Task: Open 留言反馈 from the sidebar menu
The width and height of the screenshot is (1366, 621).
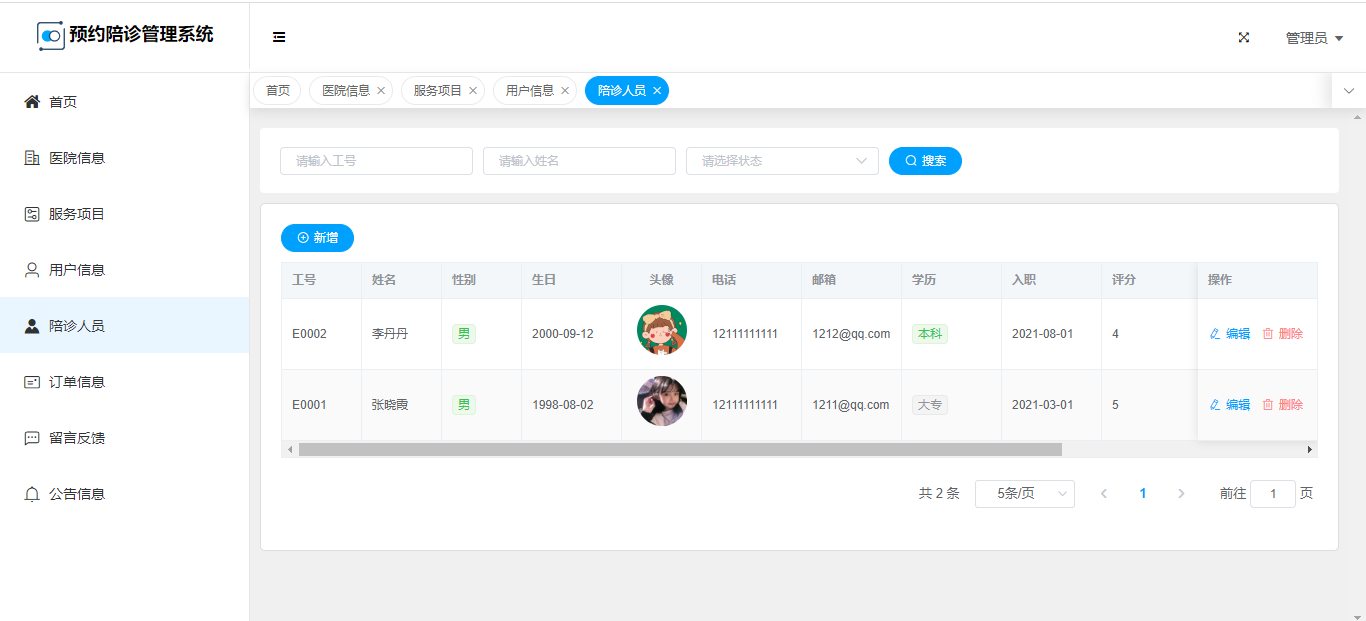Action: click(77, 438)
